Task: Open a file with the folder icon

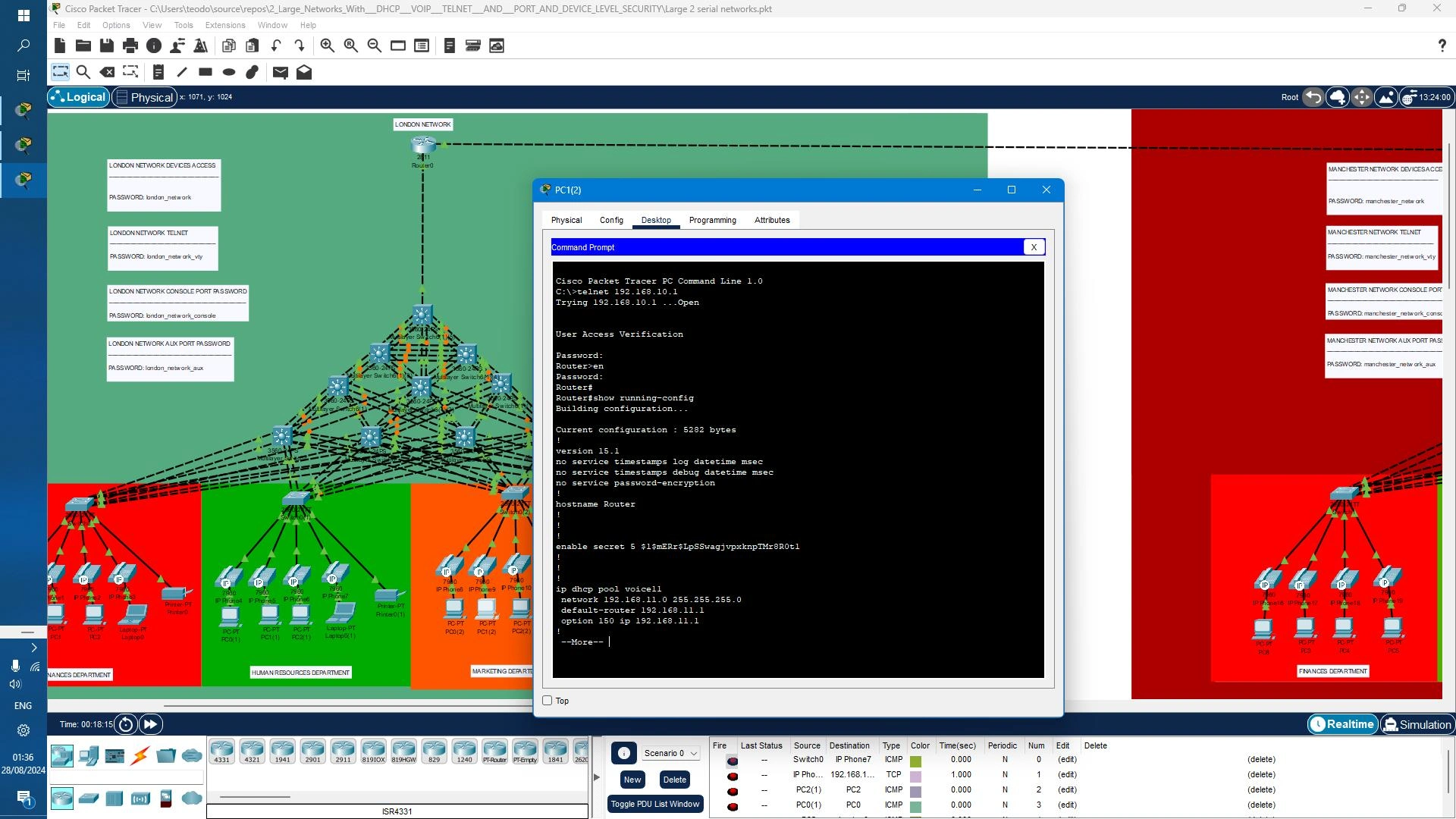Action: pos(83,45)
